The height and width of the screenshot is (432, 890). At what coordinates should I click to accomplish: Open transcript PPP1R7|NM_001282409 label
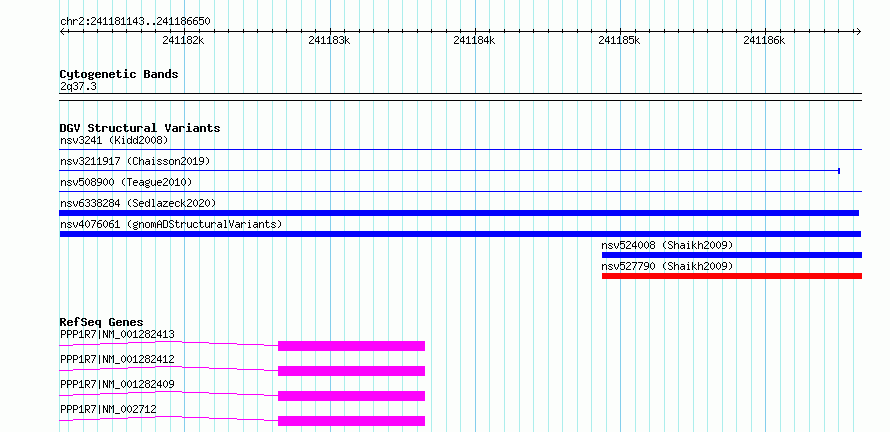pyautogui.click(x=117, y=384)
